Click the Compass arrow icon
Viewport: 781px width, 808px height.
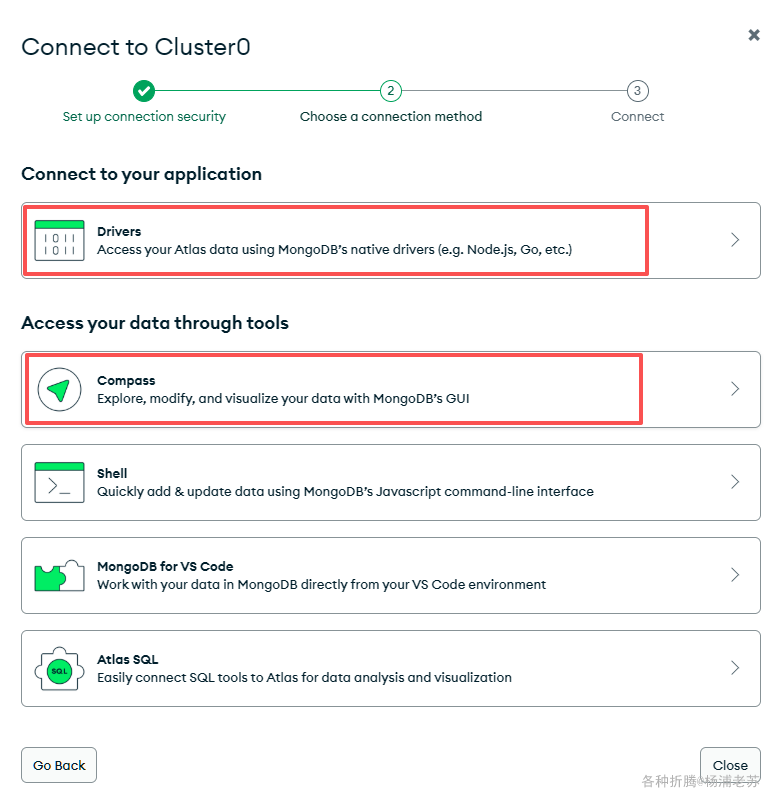coord(59,389)
